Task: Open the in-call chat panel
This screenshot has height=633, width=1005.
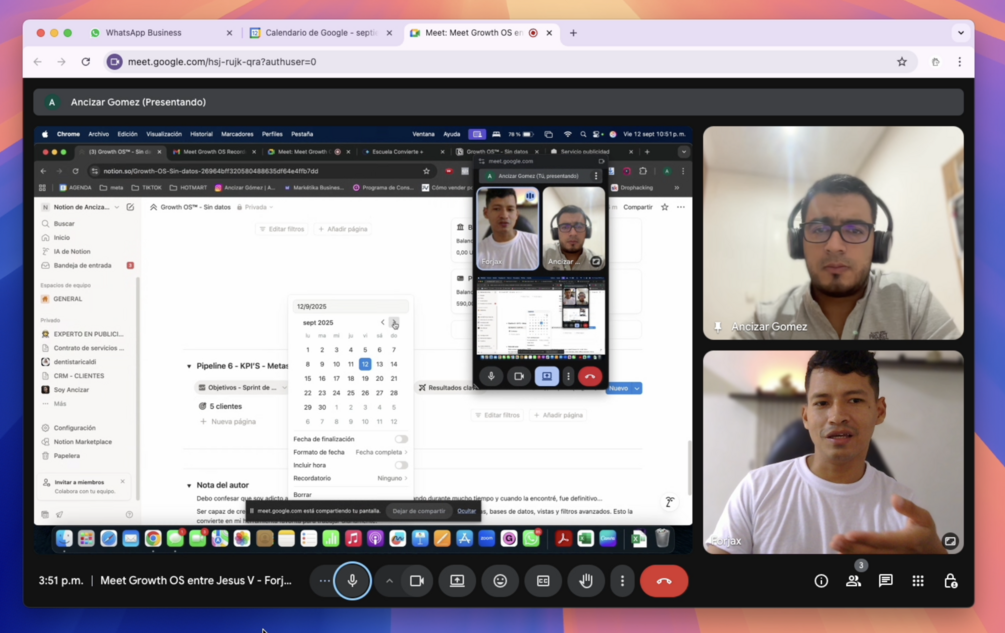Action: [886, 581]
